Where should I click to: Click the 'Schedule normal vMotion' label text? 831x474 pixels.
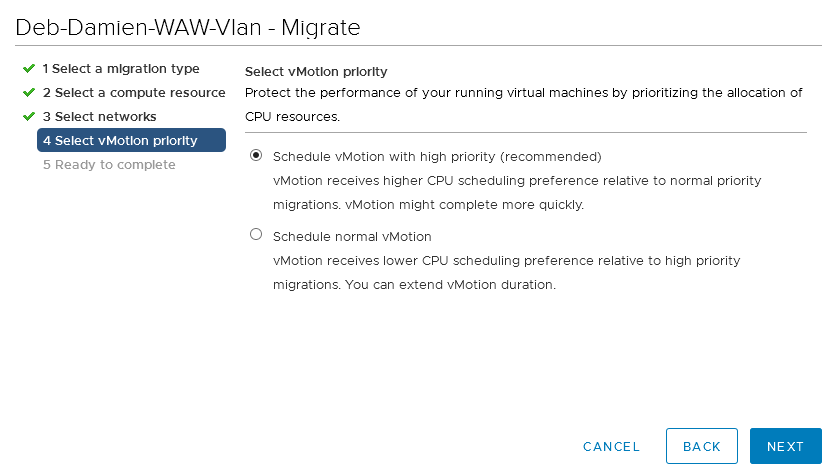pyautogui.click(x=352, y=237)
